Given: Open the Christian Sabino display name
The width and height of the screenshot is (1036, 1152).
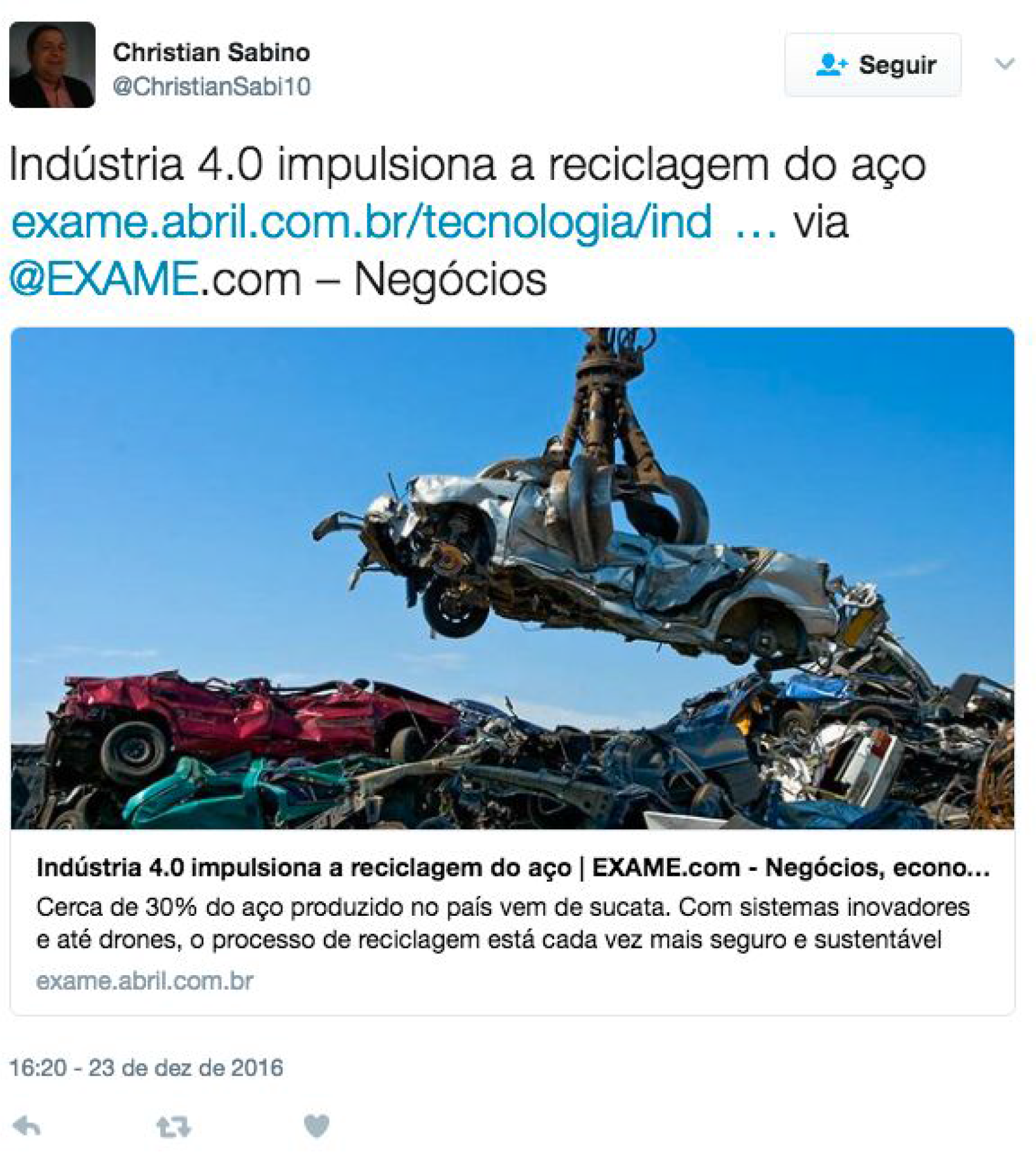Looking at the screenshot, I should pyautogui.click(x=211, y=53).
